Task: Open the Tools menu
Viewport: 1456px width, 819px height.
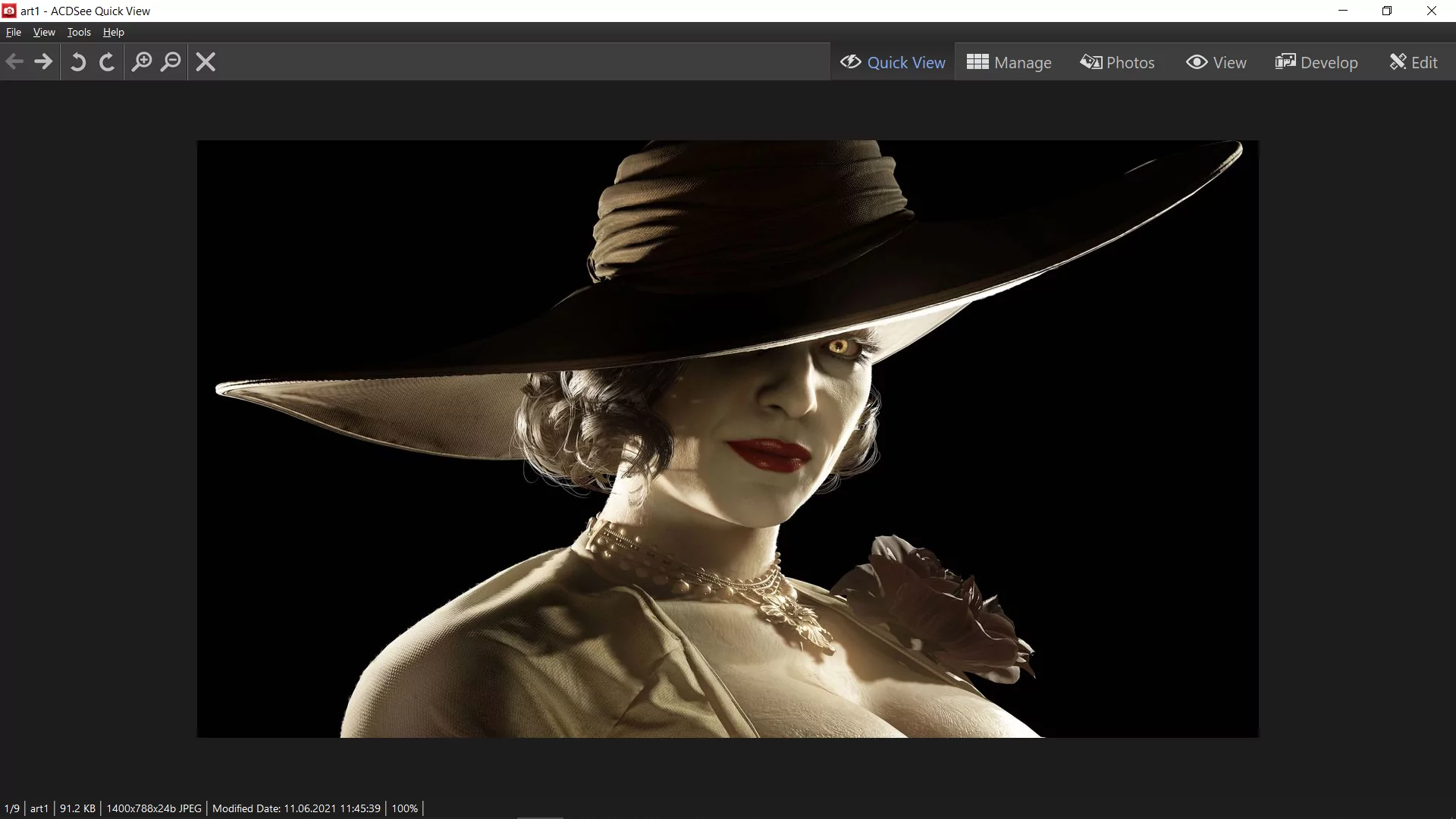Action: pyautogui.click(x=79, y=32)
